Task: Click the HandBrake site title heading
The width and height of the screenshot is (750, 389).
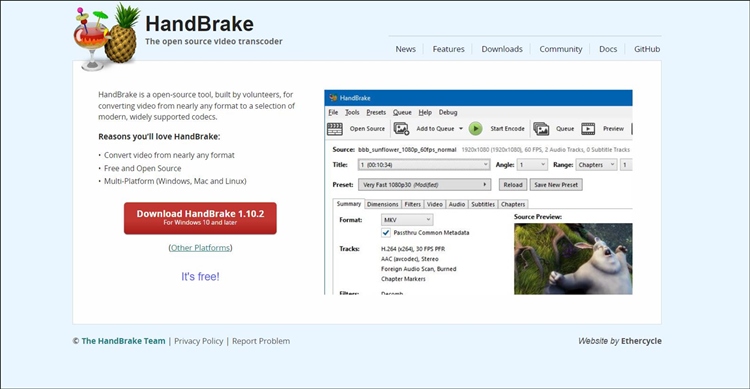Action: 199,24
